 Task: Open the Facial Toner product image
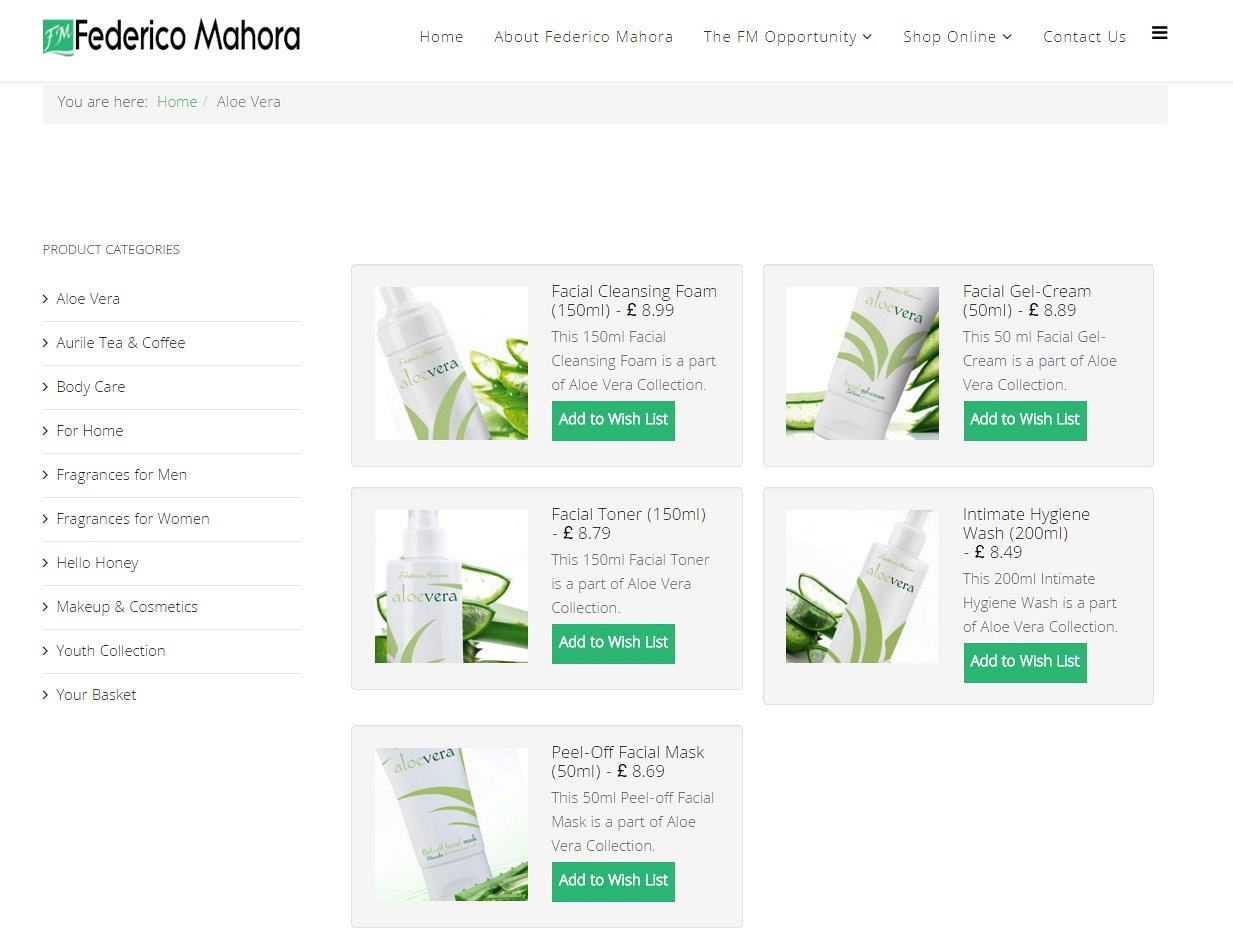click(451, 586)
